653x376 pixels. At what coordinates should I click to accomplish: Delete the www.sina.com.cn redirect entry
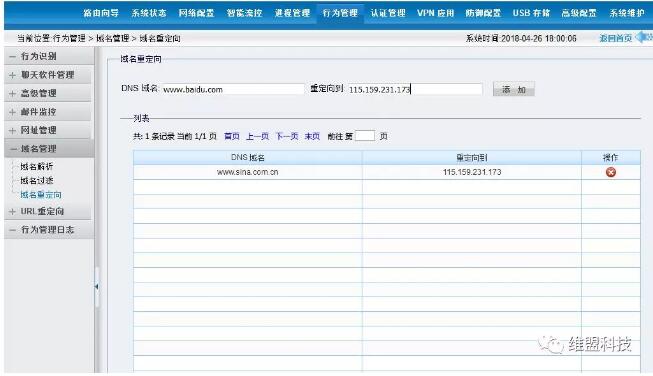point(611,172)
